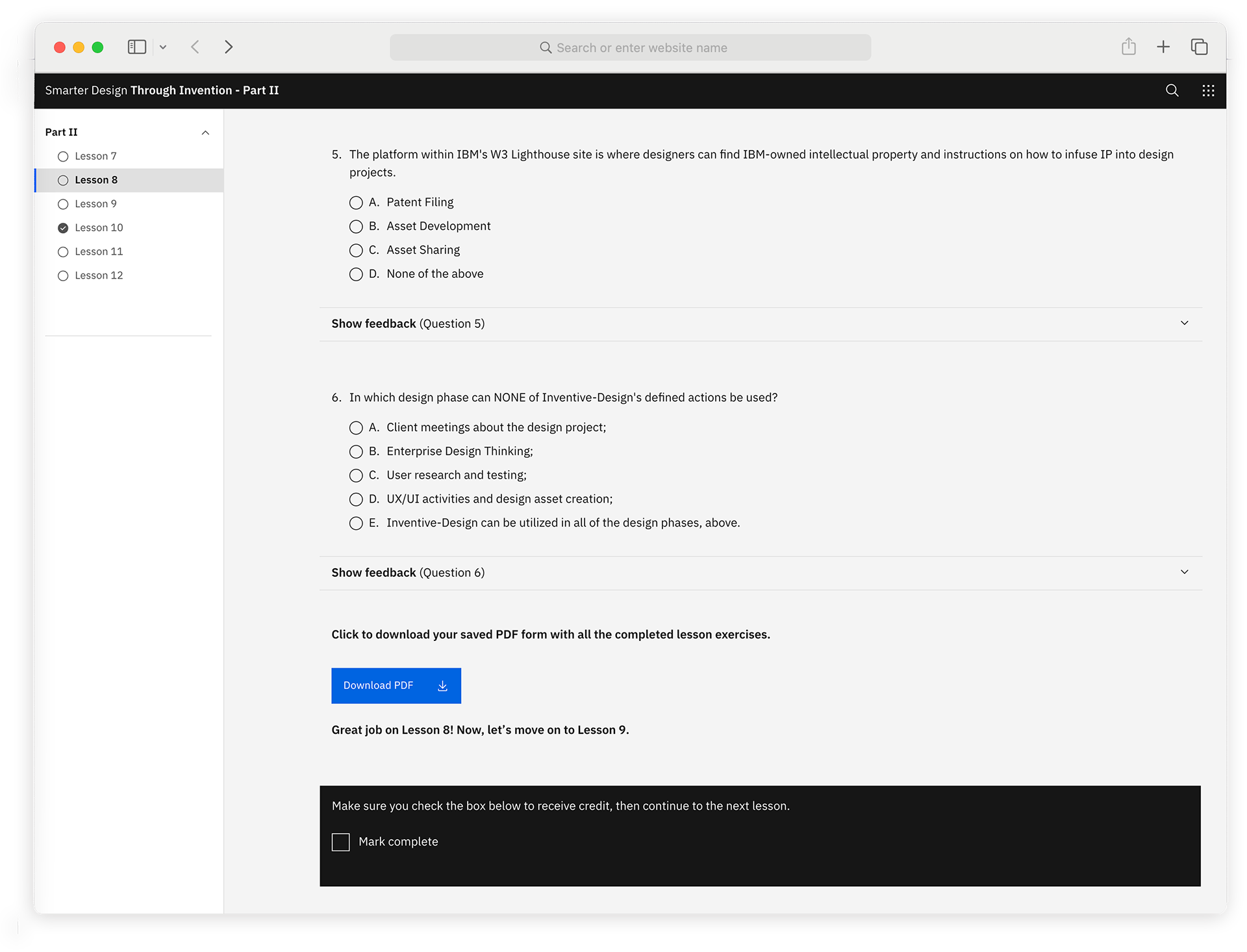Go back with the browser back arrow
This screenshot has height=952, width=1247.
(195, 47)
